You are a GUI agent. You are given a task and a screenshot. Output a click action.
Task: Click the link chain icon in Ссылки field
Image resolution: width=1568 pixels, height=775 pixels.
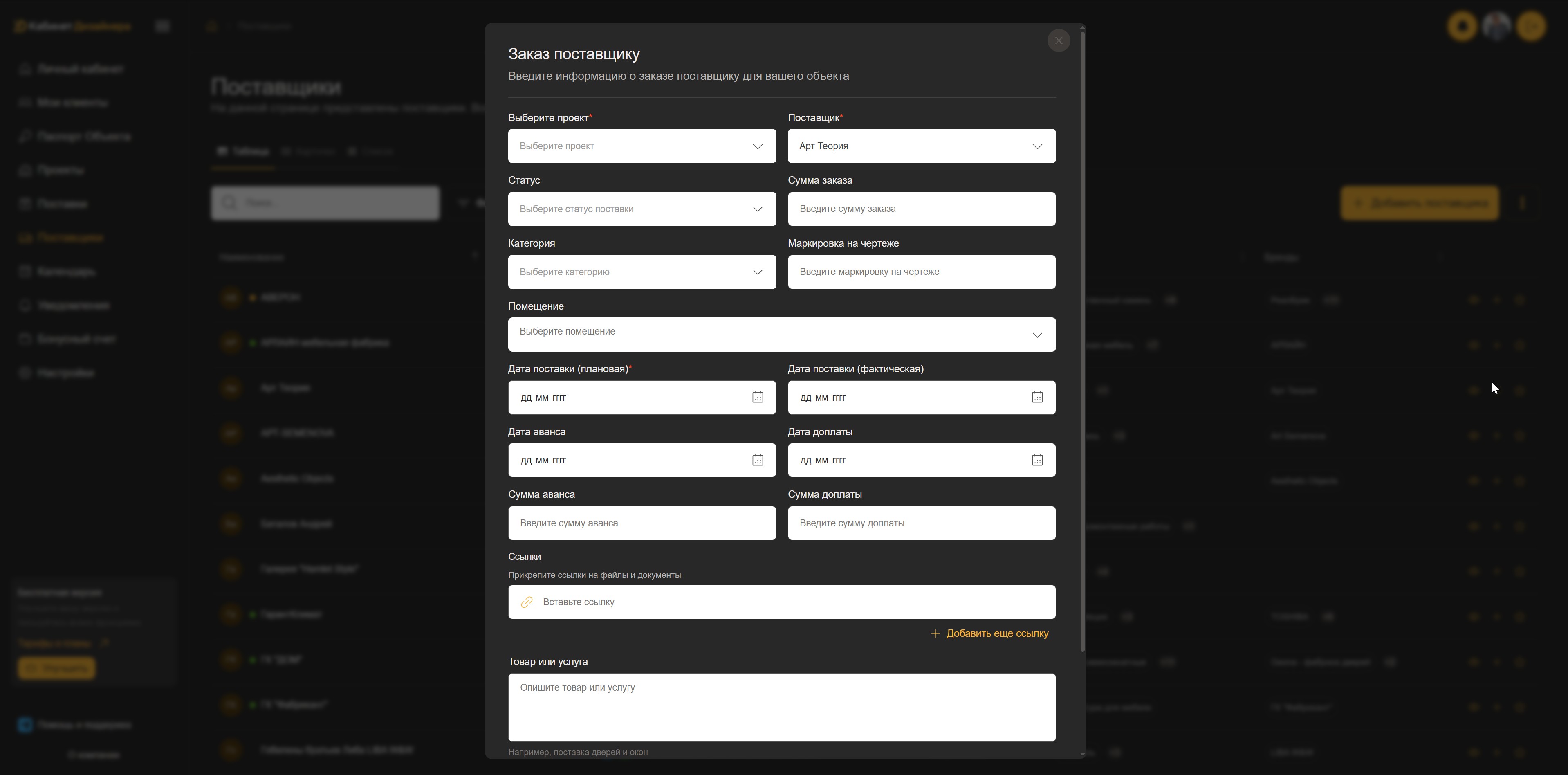point(527,602)
